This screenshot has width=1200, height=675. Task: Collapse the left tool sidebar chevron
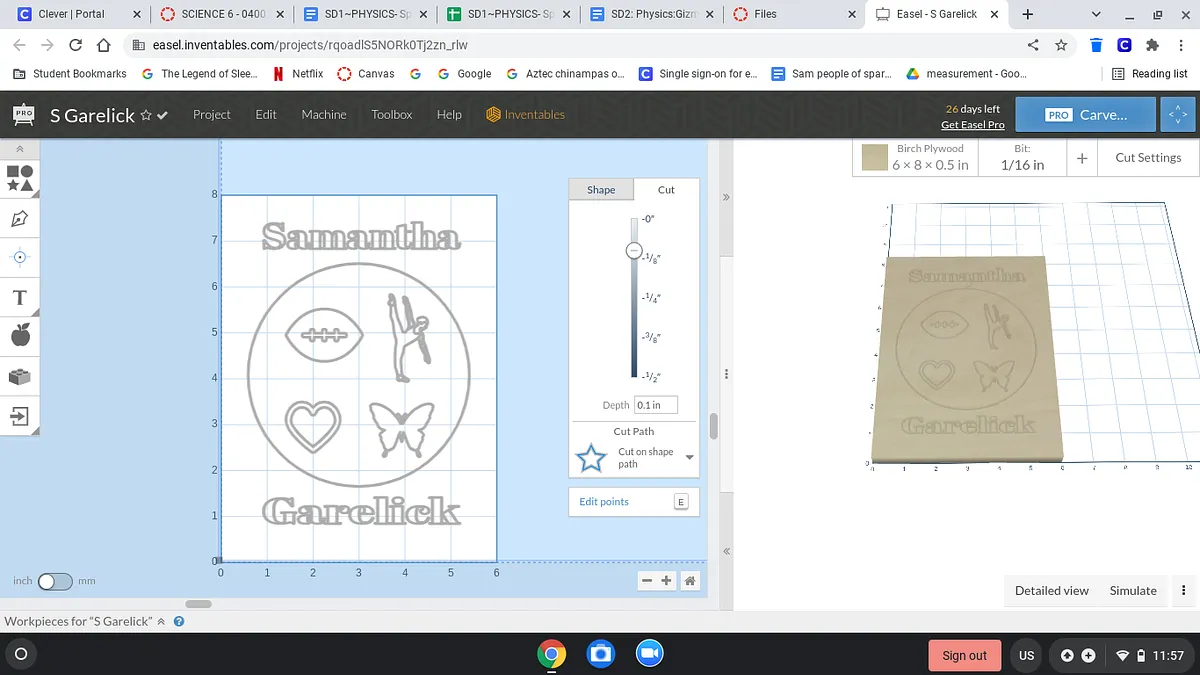[x=20, y=149]
